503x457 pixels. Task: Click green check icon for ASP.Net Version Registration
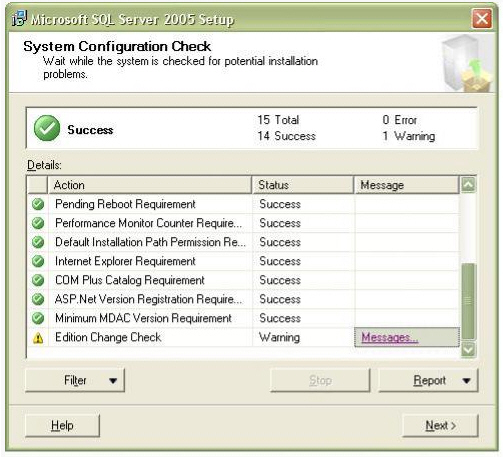(38, 299)
